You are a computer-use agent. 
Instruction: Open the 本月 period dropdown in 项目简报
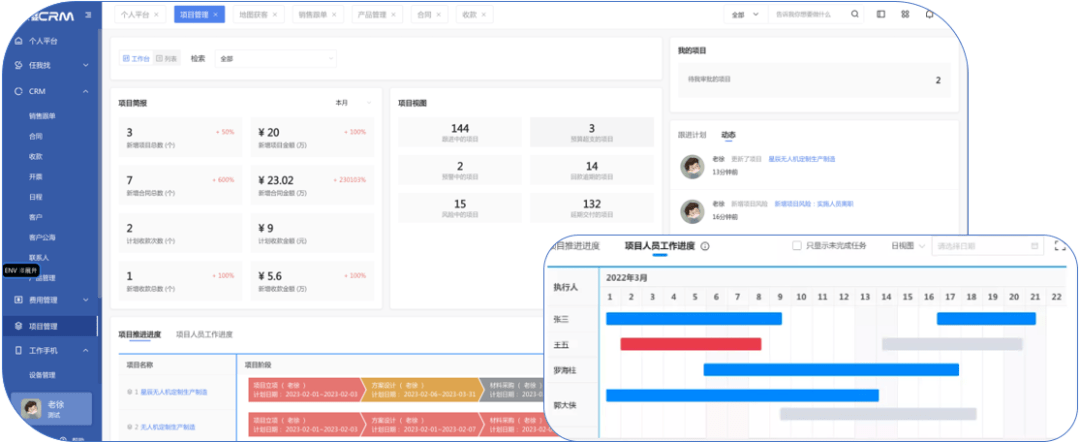tap(353, 102)
